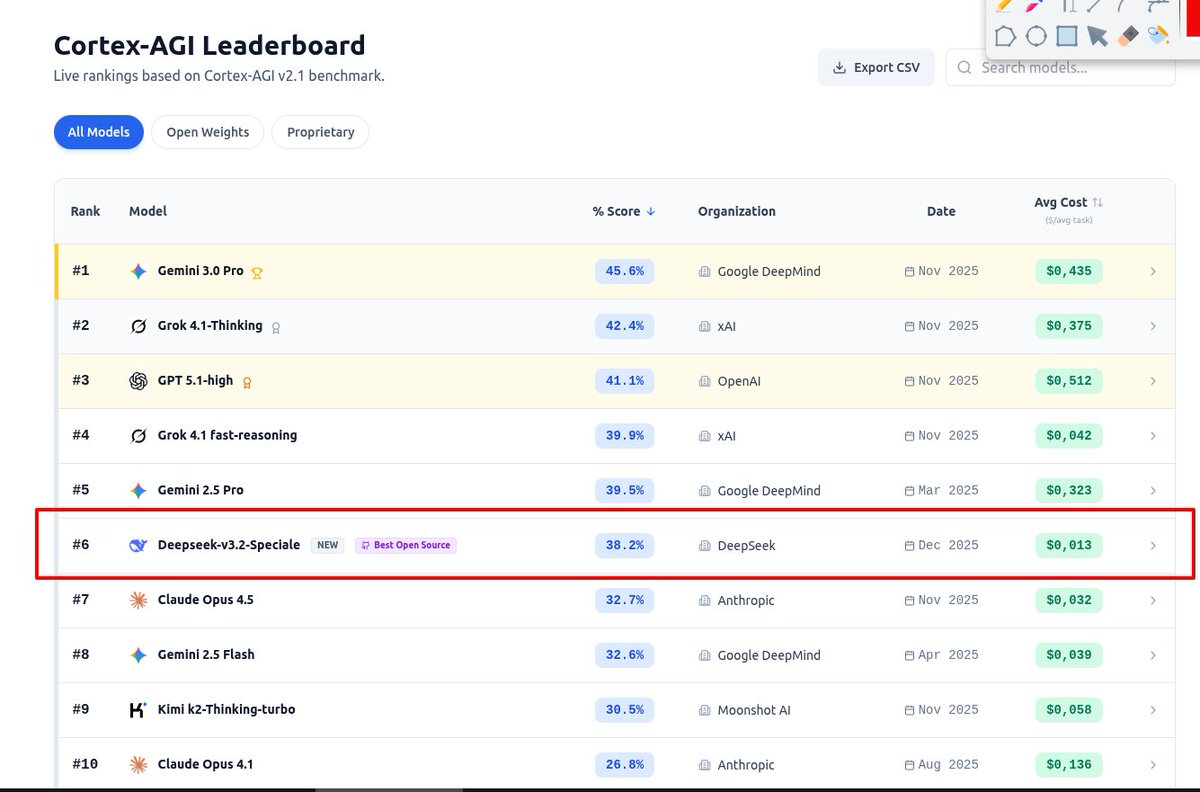
Task: Click the magnifier icon in the search box
Action: tap(965, 68)
